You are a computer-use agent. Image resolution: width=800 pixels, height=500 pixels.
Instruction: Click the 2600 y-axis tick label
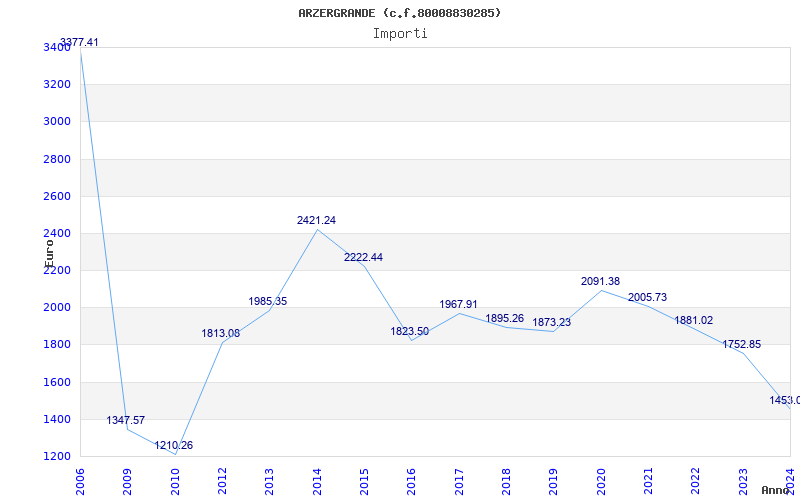tap(57, 196)
